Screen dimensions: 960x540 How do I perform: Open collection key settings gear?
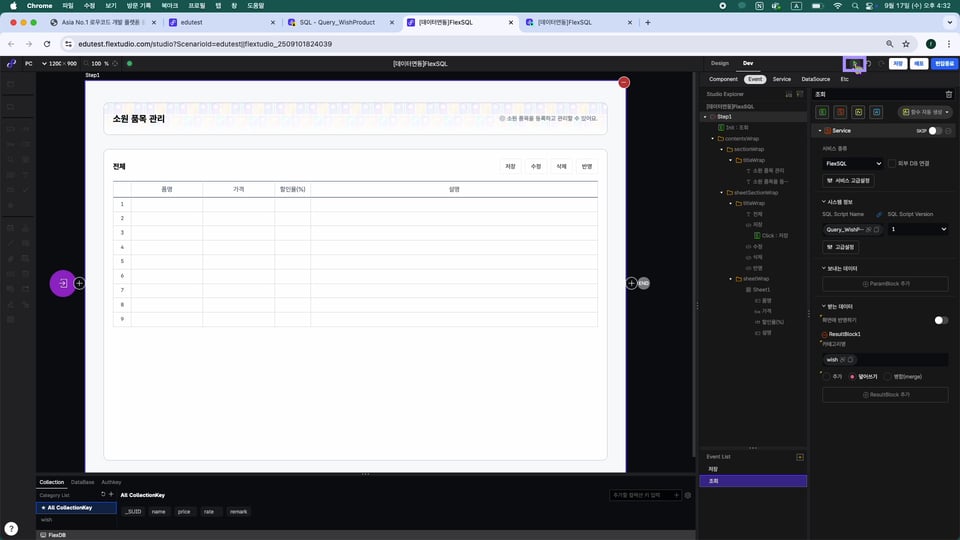688,495
